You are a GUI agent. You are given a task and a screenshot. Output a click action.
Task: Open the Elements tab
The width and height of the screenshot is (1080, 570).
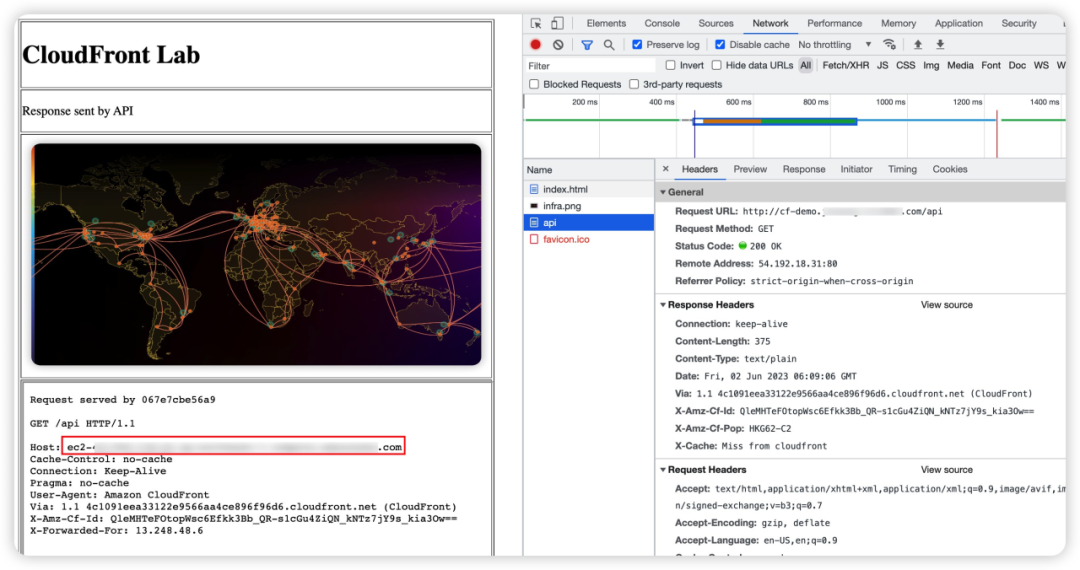[x=606, y=23]
